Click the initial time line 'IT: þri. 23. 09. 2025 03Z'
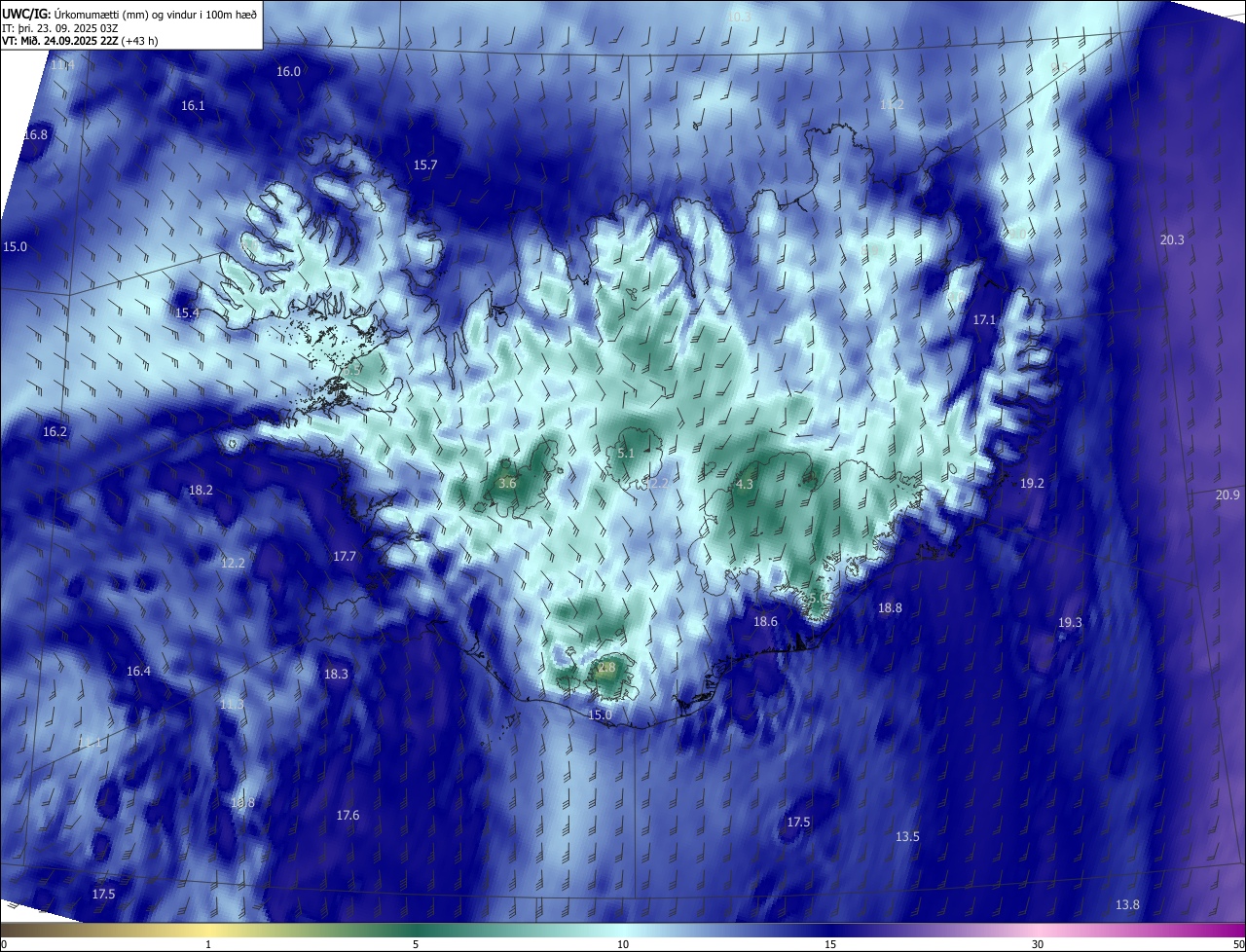This screenshot has width=1246, height=952. click(59, 27)
